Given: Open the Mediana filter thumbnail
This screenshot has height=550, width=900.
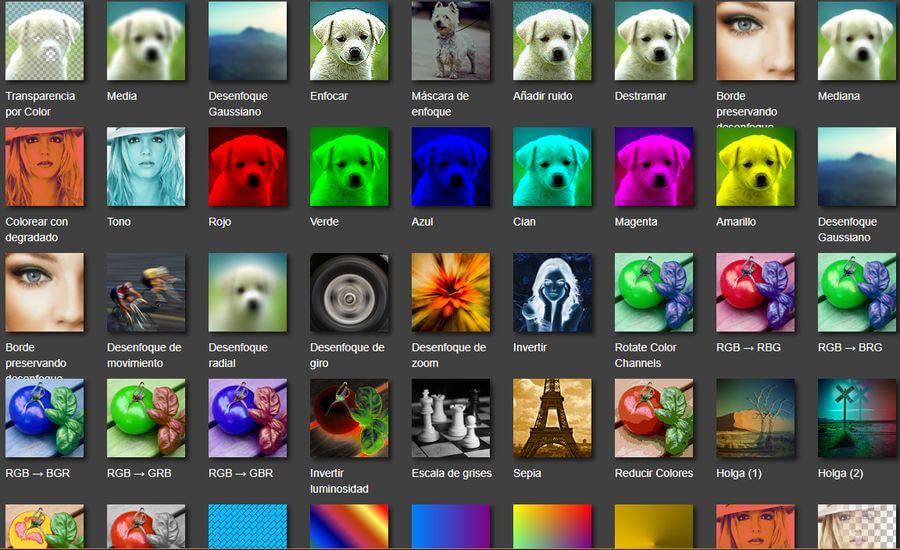Looking at the screenshot, I should point(857,41).
